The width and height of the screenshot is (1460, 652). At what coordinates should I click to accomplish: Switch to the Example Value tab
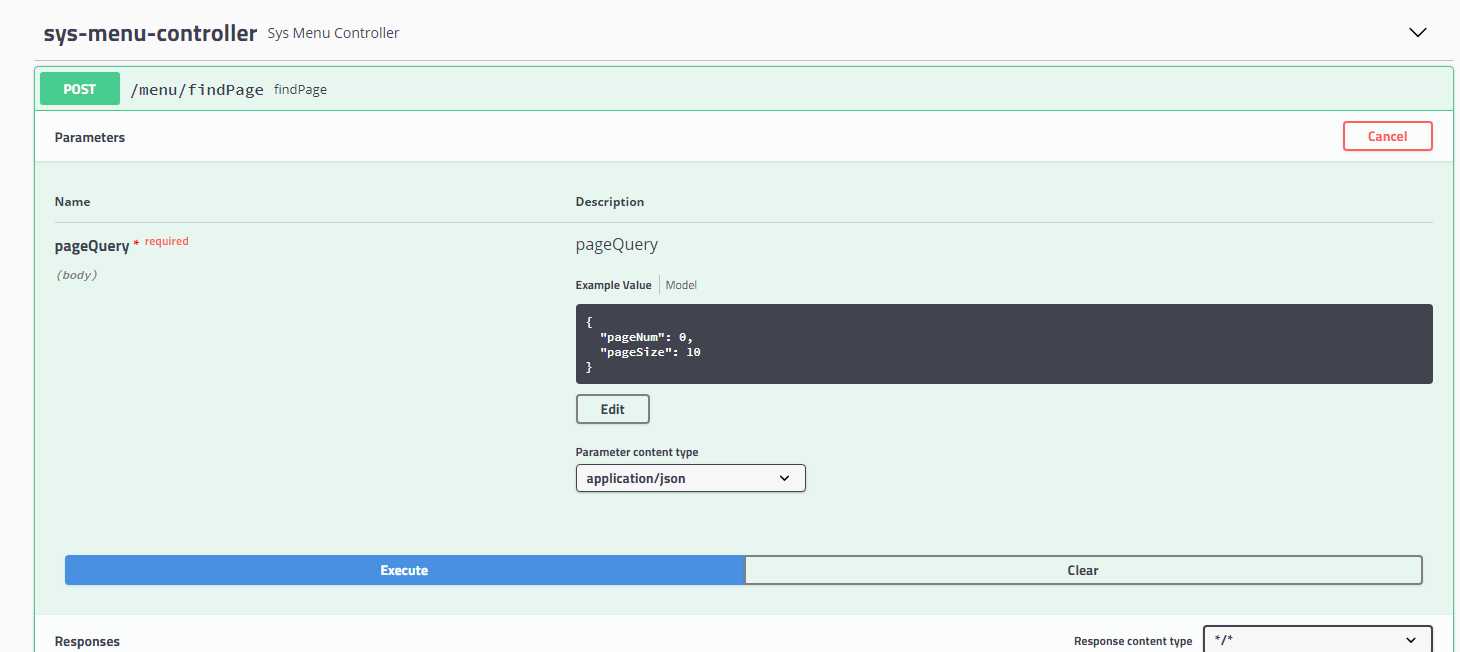tap(613, 285)
